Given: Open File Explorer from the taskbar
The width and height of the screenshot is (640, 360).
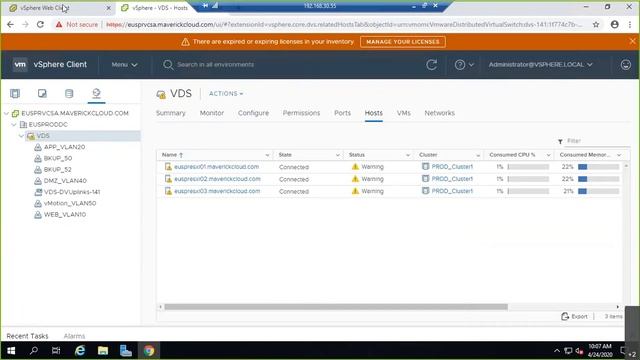Looking at the screenshot, I should click(103, 351).
